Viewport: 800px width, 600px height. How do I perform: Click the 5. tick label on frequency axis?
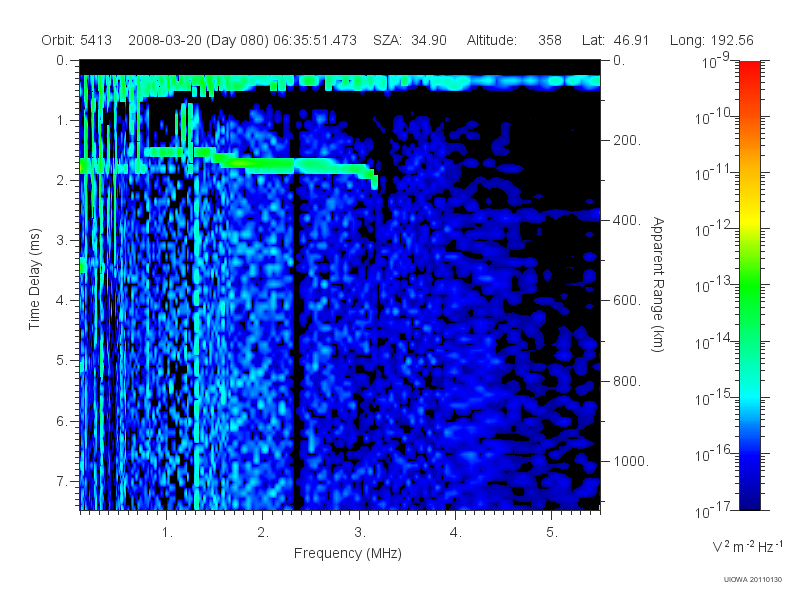coord(552,533)
